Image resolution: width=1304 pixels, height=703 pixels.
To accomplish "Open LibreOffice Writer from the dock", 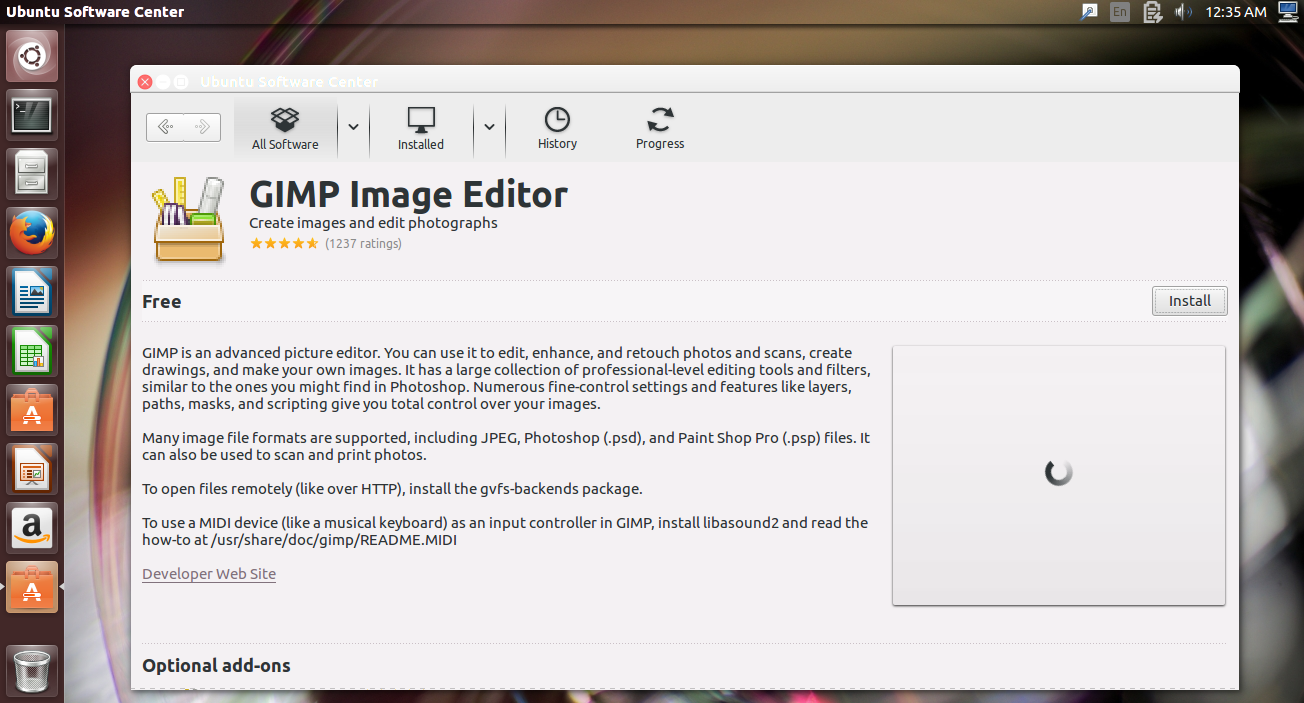I will point(32,293).
